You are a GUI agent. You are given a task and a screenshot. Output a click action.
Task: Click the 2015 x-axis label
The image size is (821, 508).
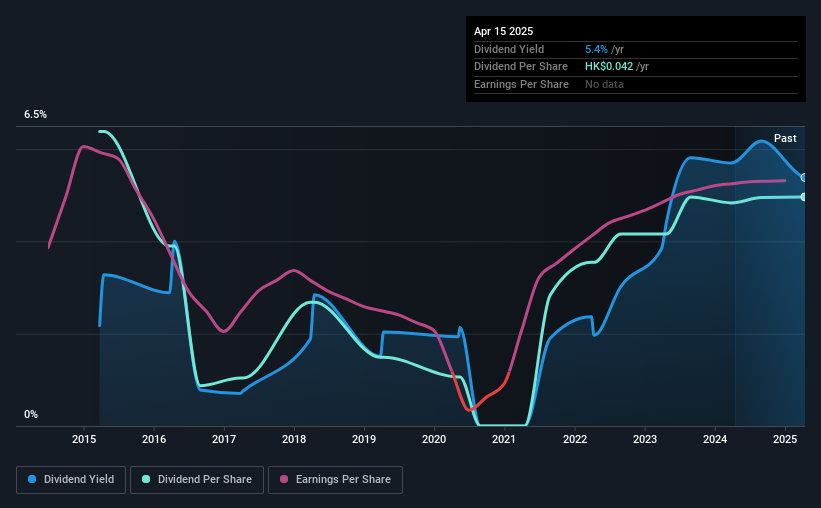click(84, 439)
